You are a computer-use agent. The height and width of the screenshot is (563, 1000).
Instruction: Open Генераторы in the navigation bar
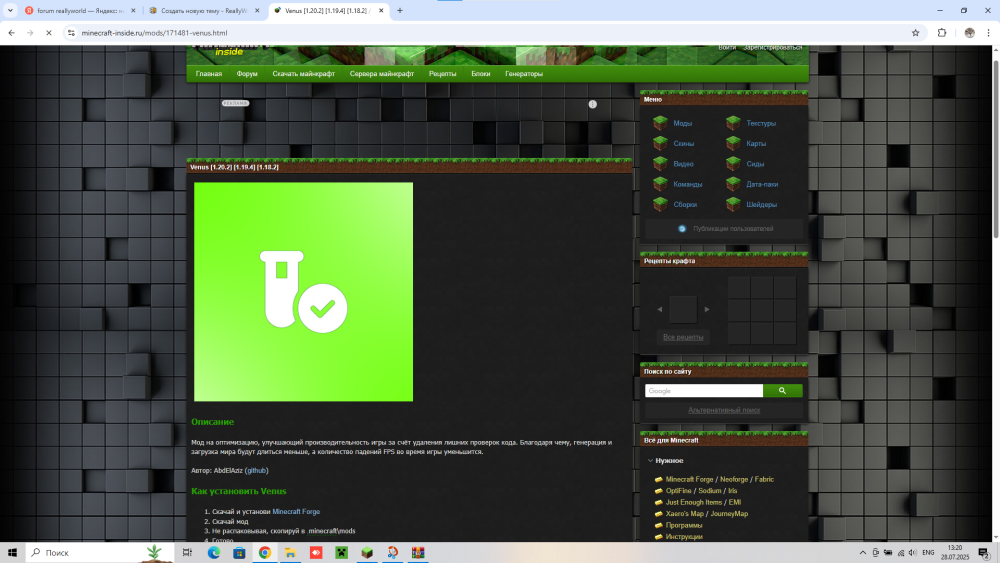point(524,74)
